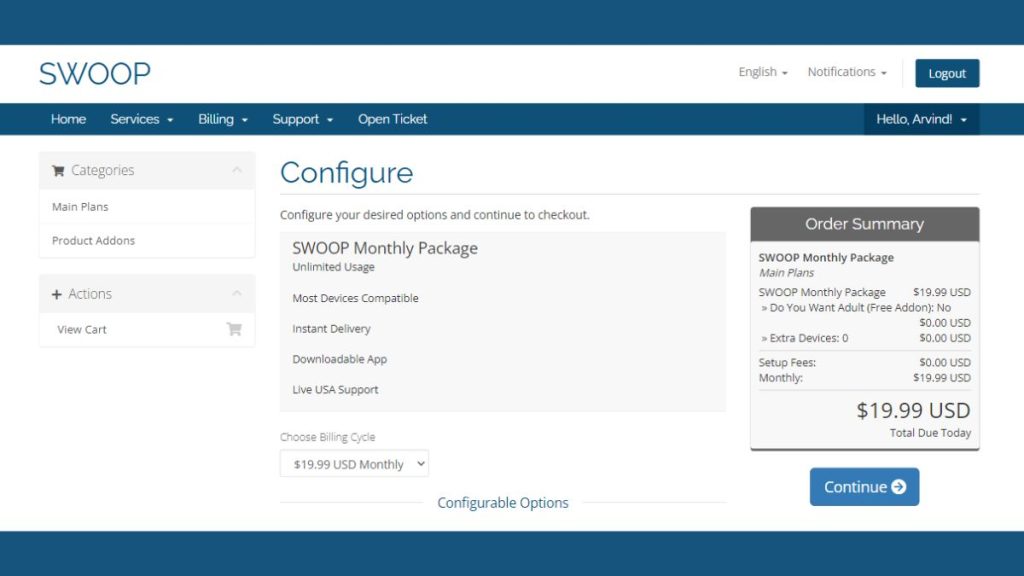Click the arrow icon on Continue button
This screenshot has width=1024, height=576.
899,487
